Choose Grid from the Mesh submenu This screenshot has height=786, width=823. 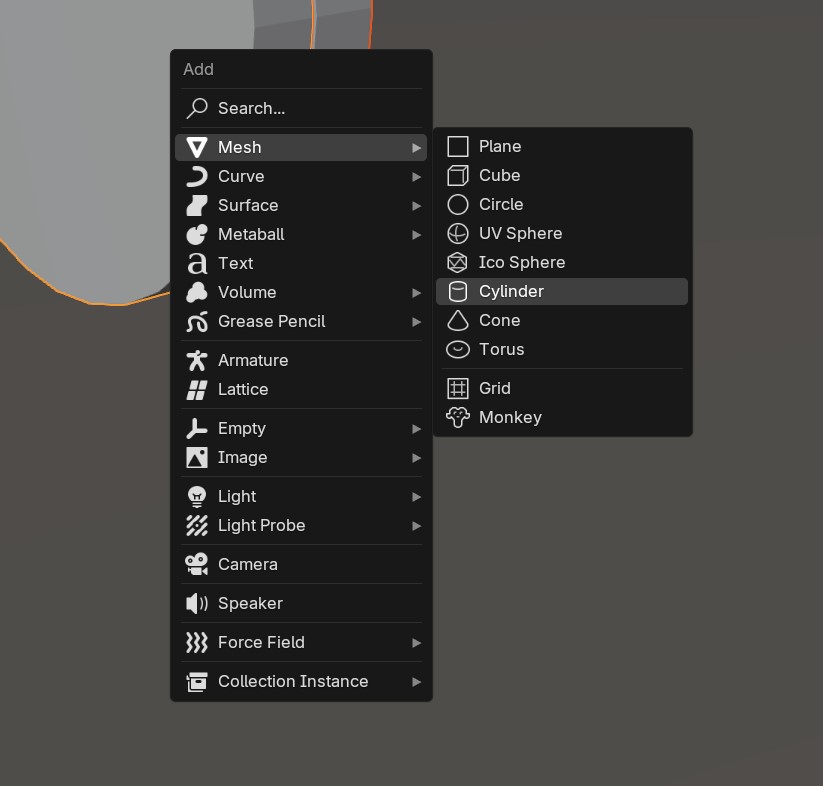coord(562,388)
